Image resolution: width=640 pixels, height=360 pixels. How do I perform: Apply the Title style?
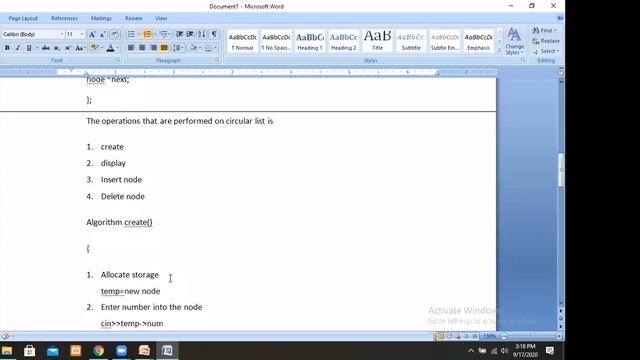[x=377, y=41]
